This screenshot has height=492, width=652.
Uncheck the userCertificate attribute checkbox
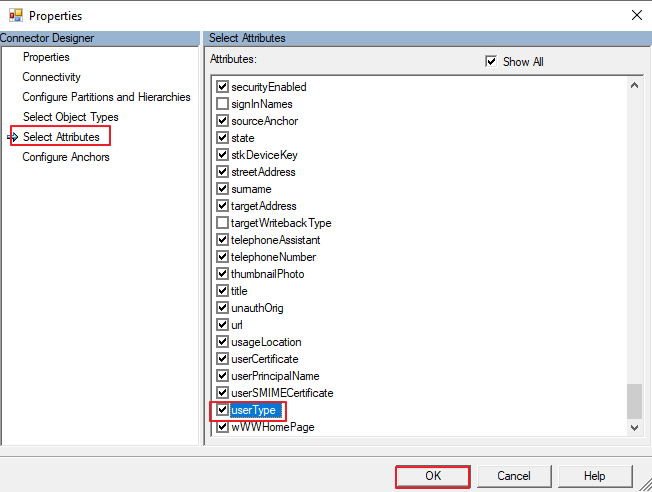222,358
